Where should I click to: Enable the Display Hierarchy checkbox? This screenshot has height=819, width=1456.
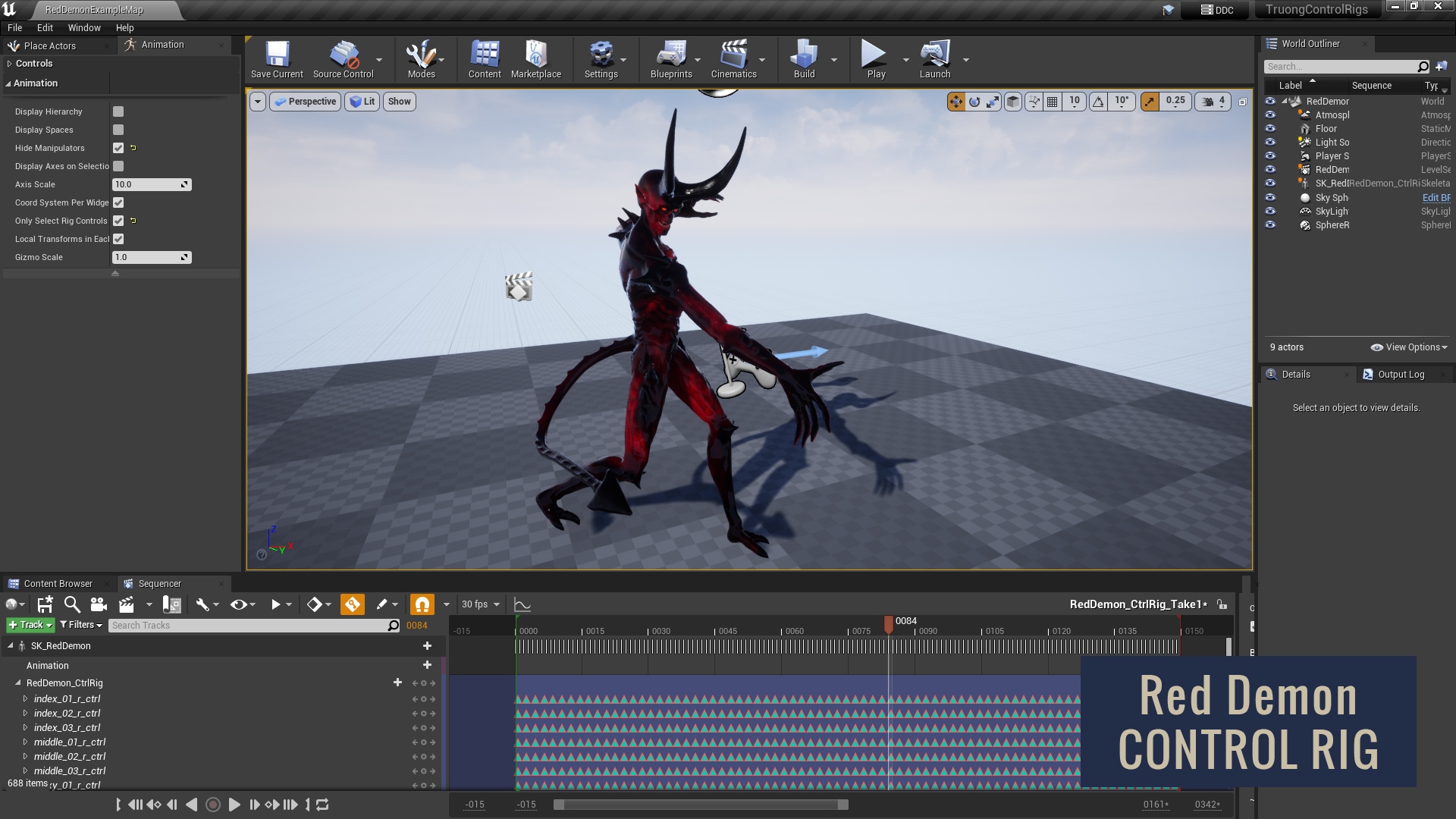pyautogui.click(x=118, y=111)
